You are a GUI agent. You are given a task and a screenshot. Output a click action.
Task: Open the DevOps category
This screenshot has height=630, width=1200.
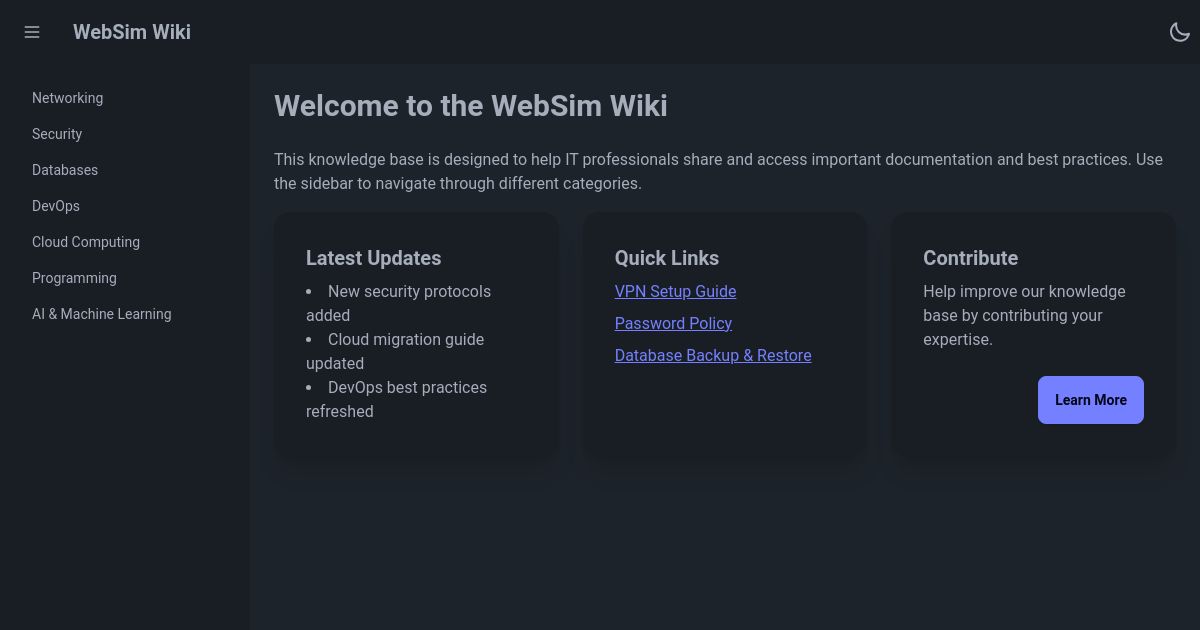point(55,206)
